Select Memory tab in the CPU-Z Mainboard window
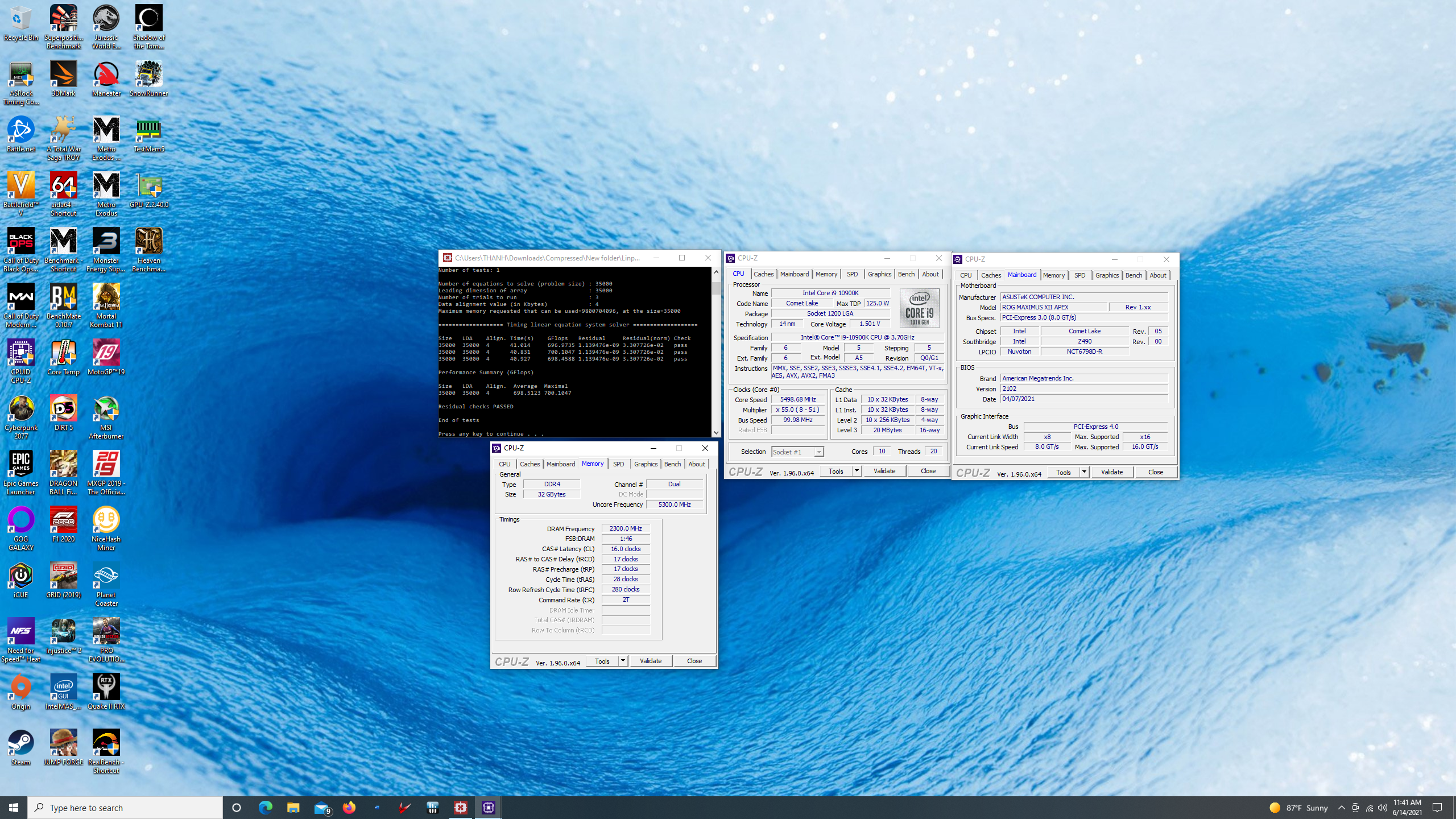Viewport: 1456px width, 819px height. [1053, 275]
